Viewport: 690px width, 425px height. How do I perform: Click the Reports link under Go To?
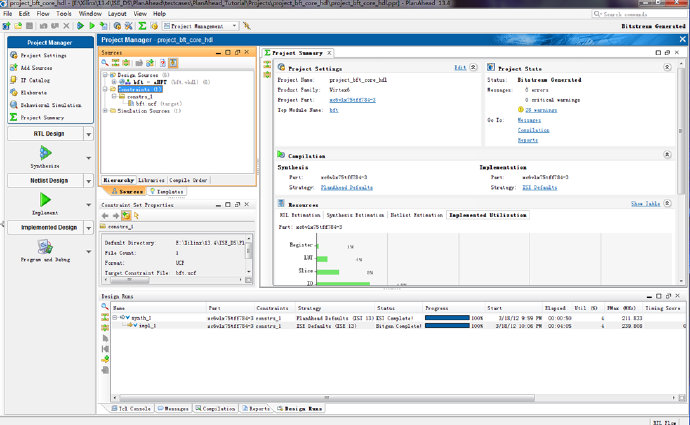(528, 140)
